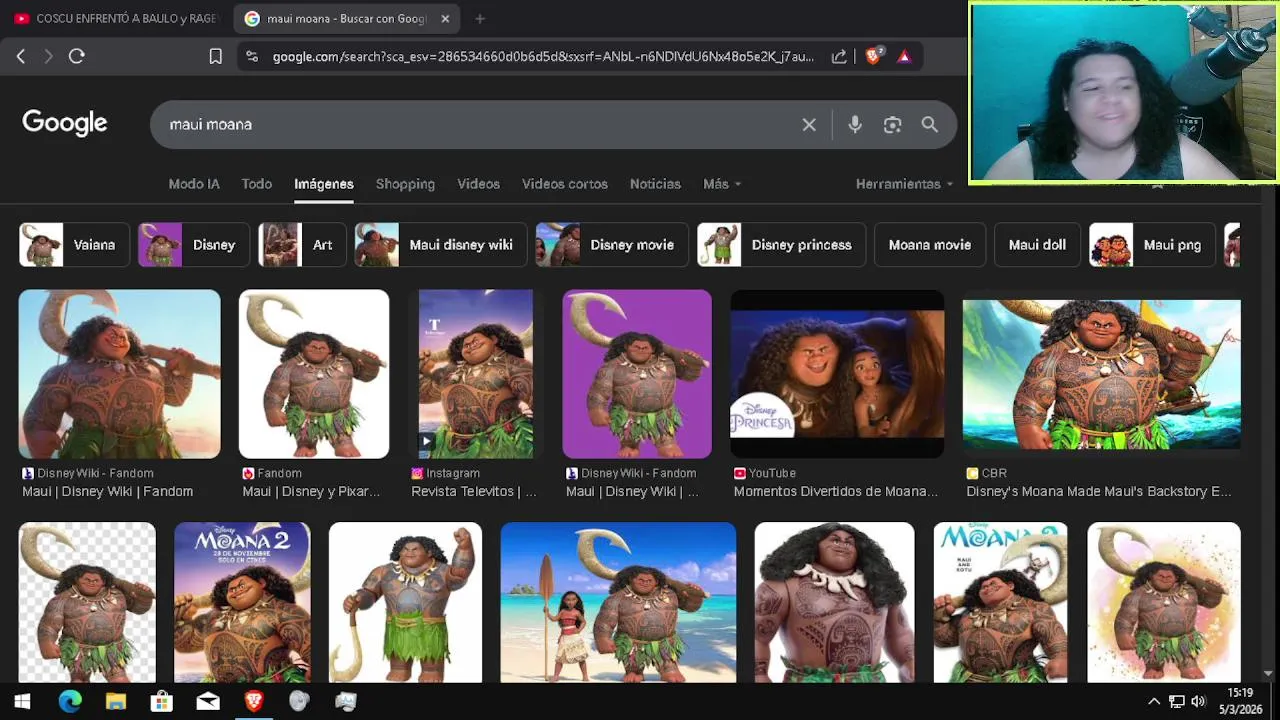Select the Imágenes results tab

[324, 184]
